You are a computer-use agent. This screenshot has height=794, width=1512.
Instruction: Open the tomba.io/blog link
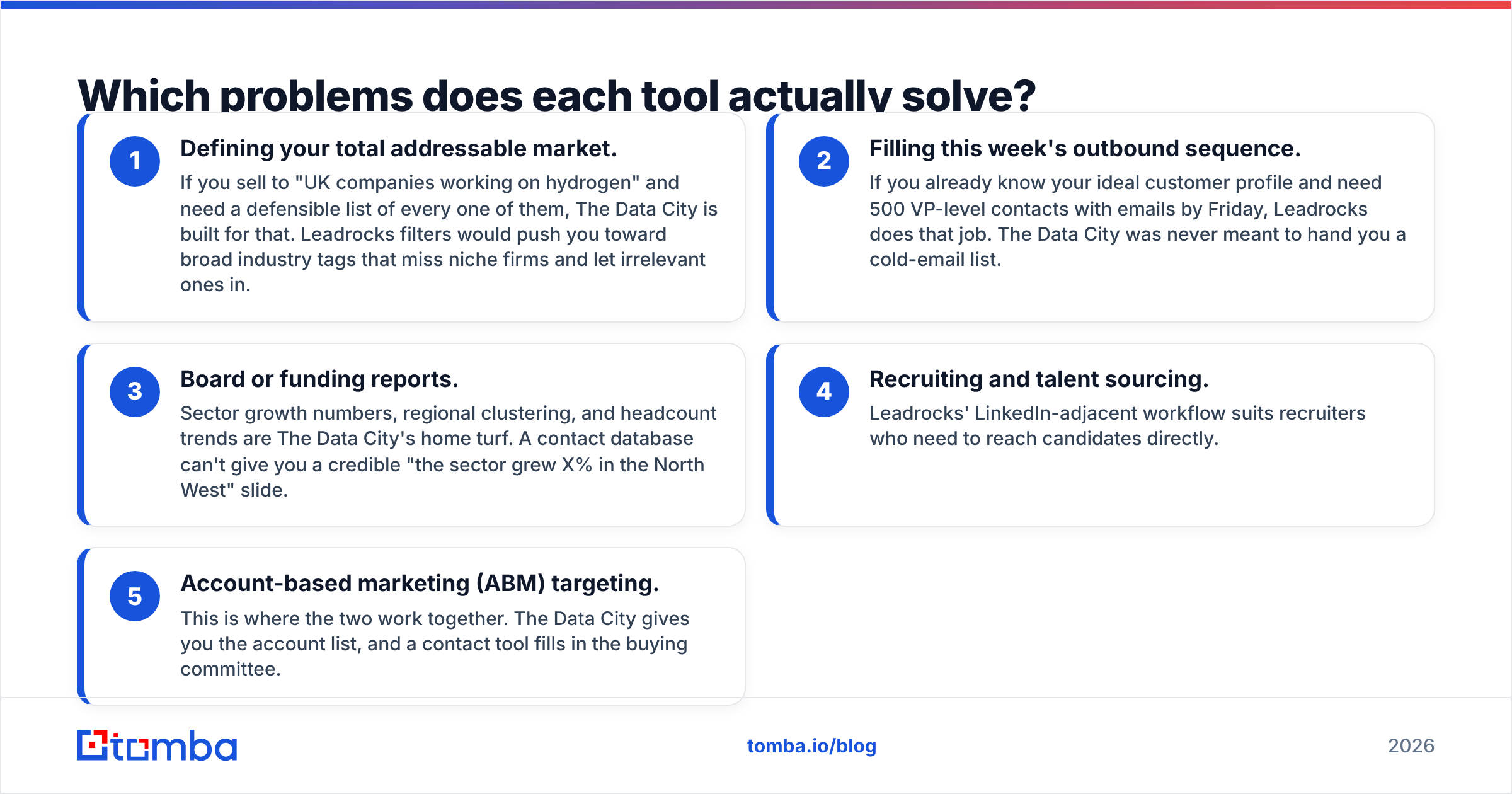811,746
